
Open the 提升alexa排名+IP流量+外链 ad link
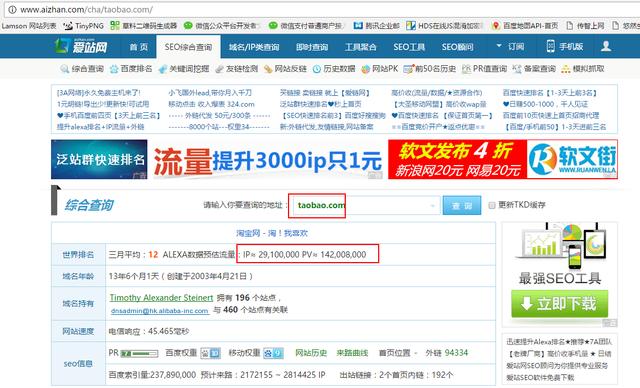tap(100, 127)
